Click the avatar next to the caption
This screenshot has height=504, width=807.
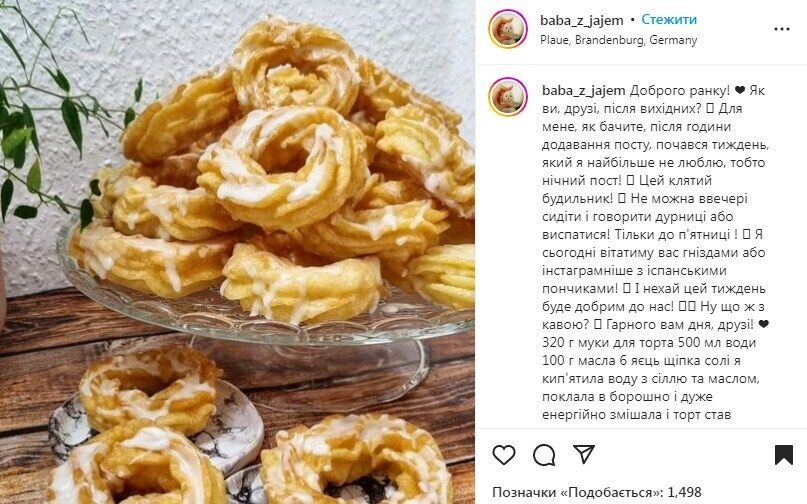(508, 97)
